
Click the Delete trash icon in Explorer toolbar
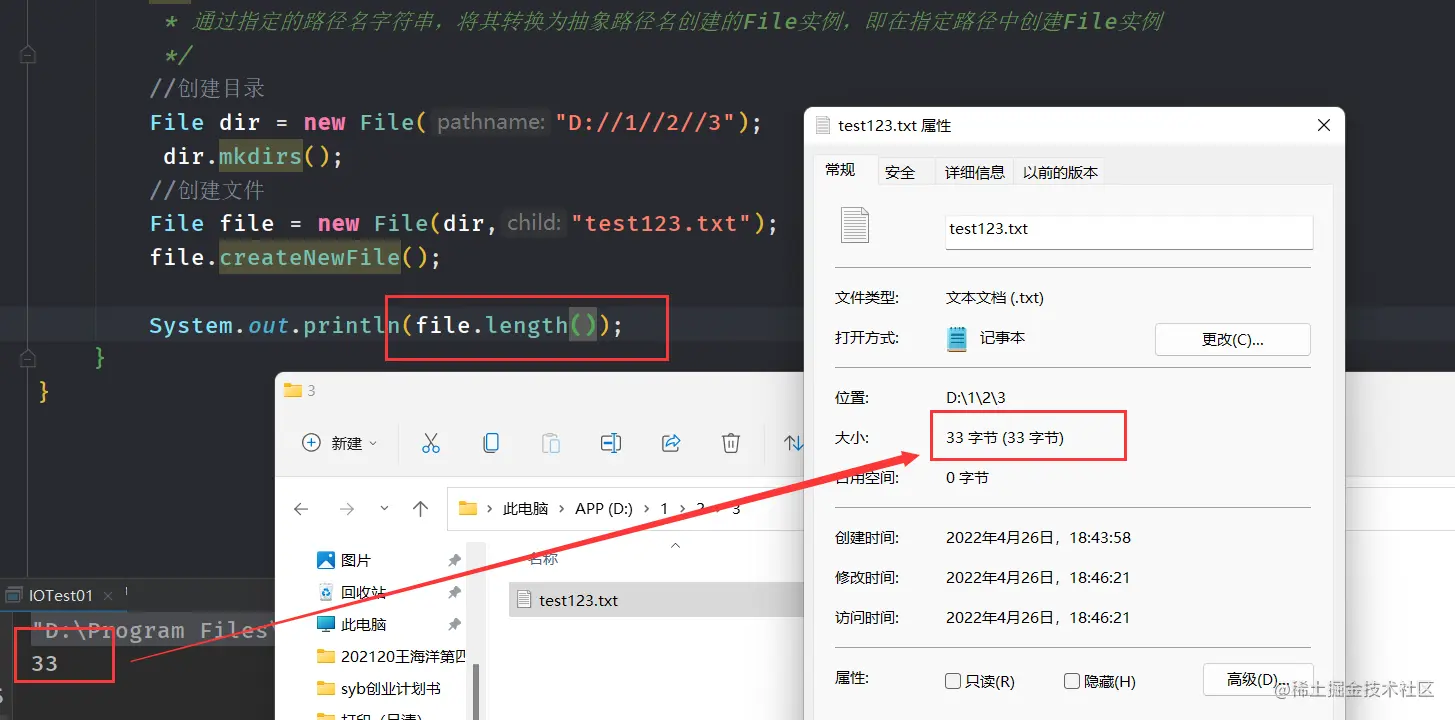[731, 443]
